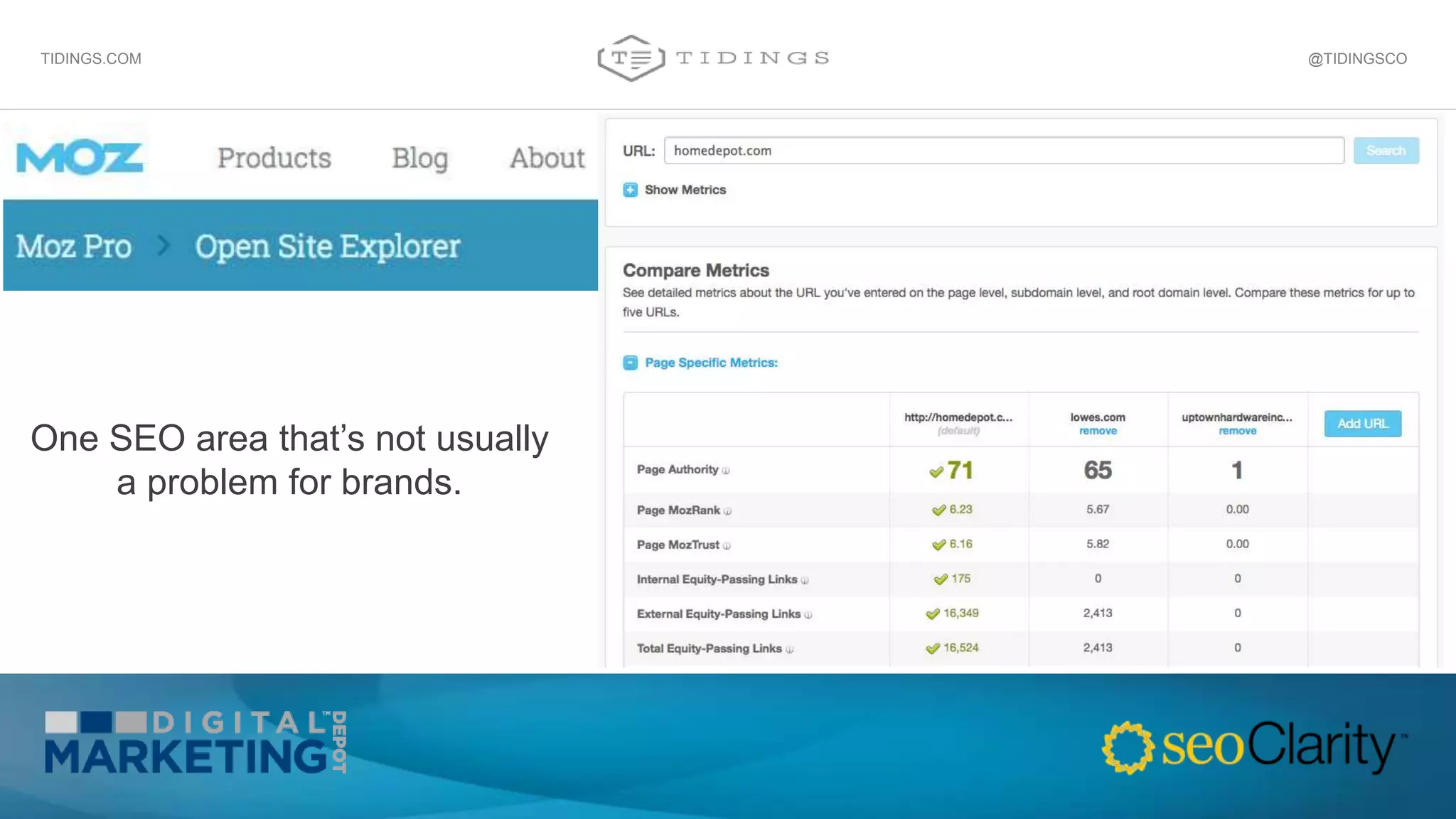Image resolution: width=1456 pixels, height=819 pixels.
Task: Click the Search button
Action: click(1386, 151)
